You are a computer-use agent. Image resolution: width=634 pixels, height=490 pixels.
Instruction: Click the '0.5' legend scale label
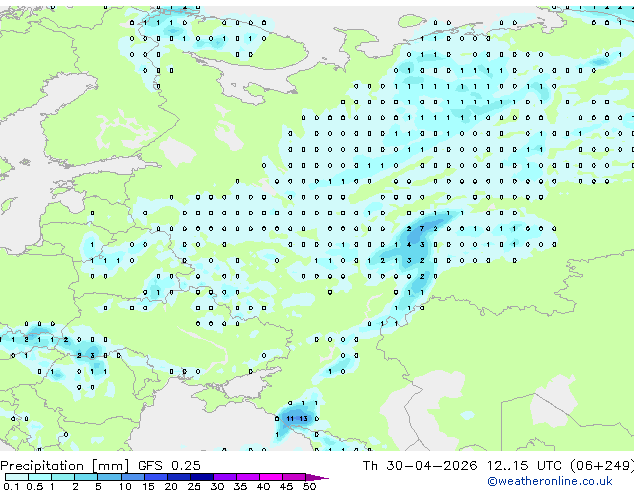point(35,486)
